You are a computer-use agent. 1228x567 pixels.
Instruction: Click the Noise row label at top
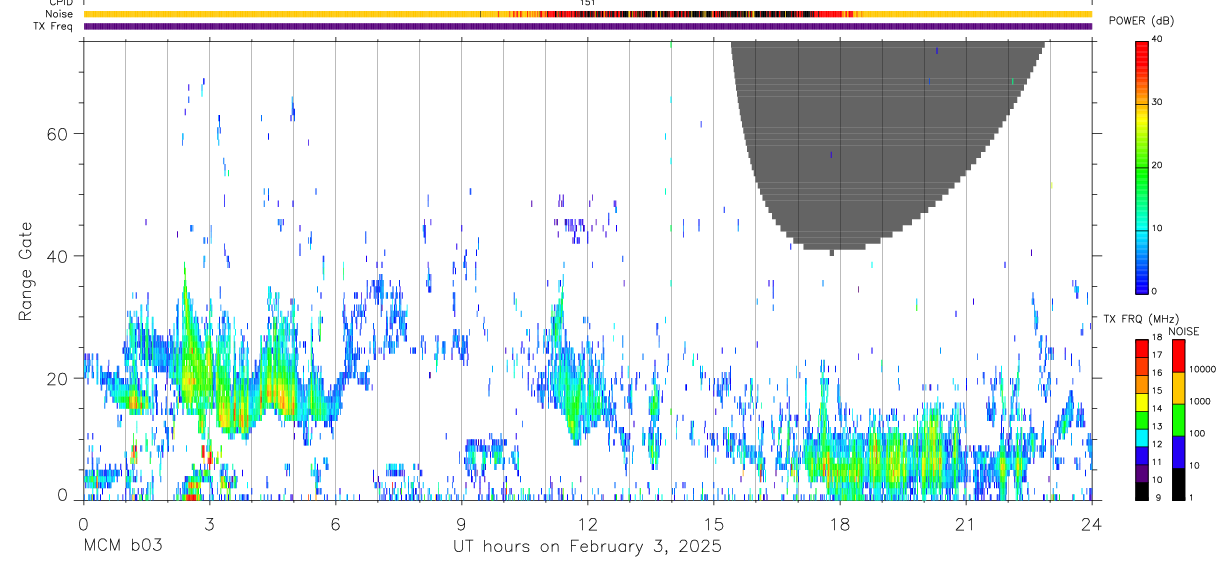[x=60, y=14]
